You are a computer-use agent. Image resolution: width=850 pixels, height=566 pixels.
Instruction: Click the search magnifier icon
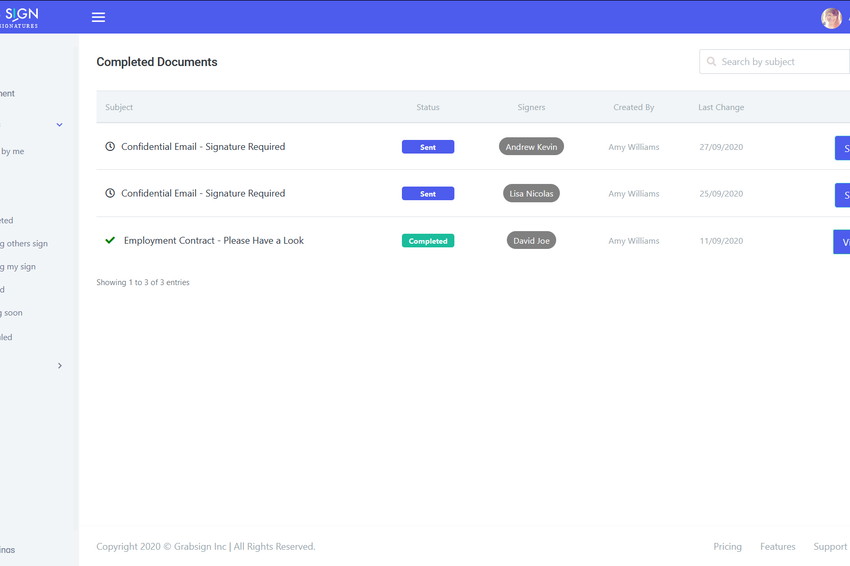pyautogui.click(x=711, y=62)
